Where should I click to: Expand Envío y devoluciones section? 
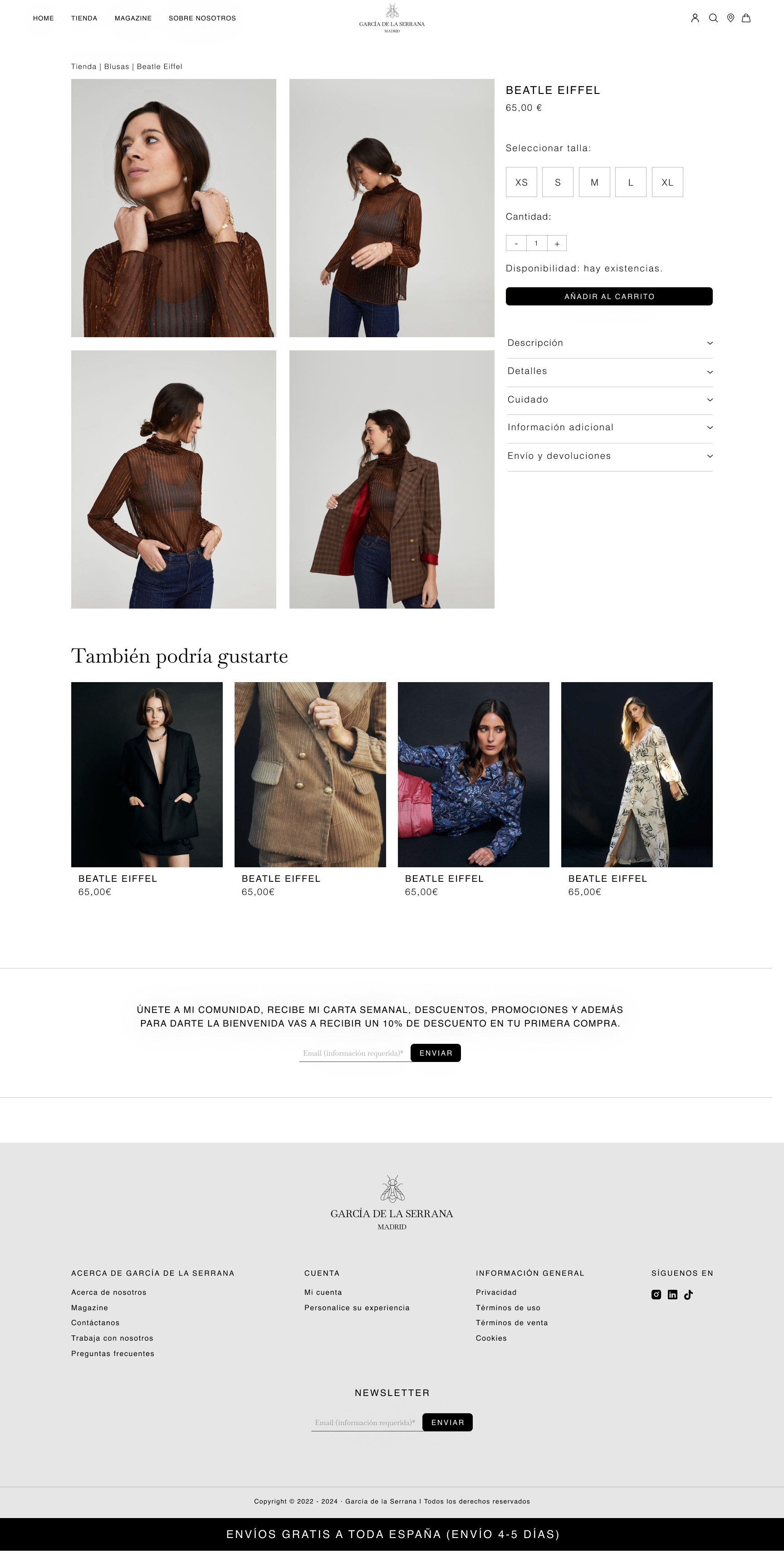[610, 456]
